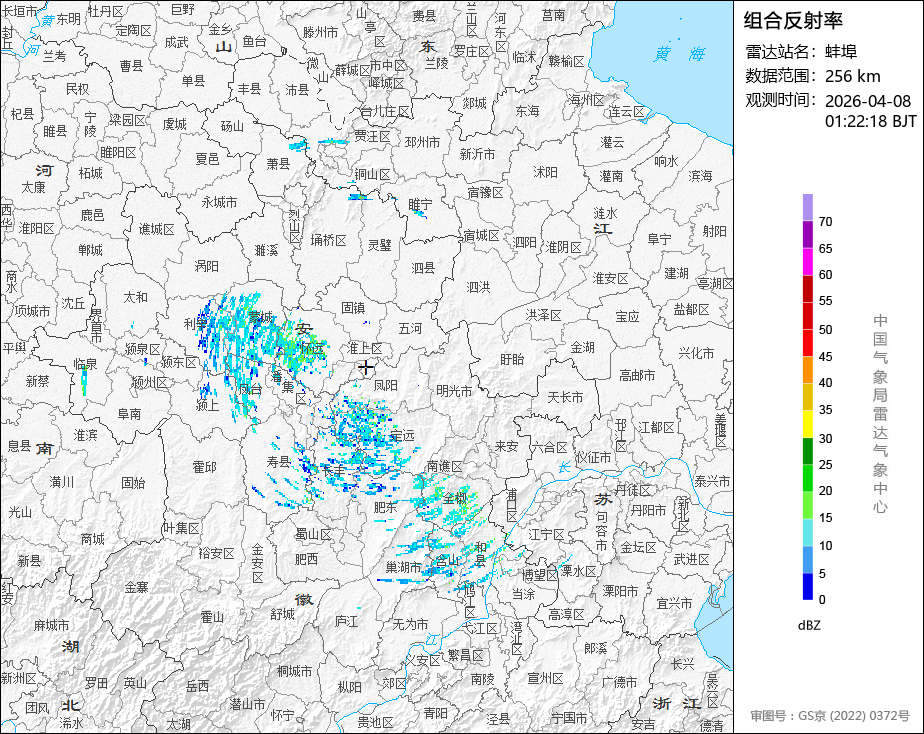Click the 寿县 label on the map
The image size is (924, 734).
[278, 462]
